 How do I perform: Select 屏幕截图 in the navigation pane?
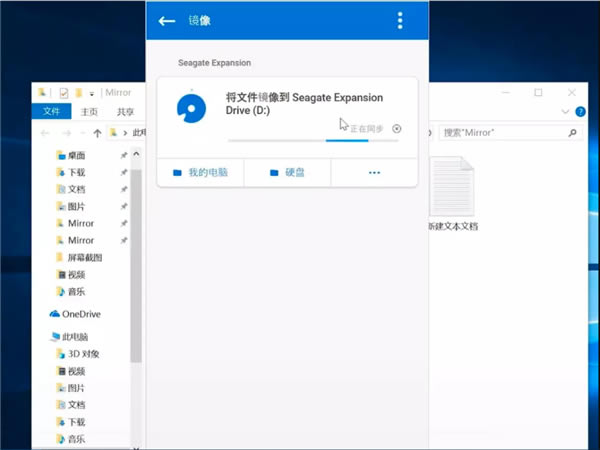pyautogui.click(x=80, y=258)
